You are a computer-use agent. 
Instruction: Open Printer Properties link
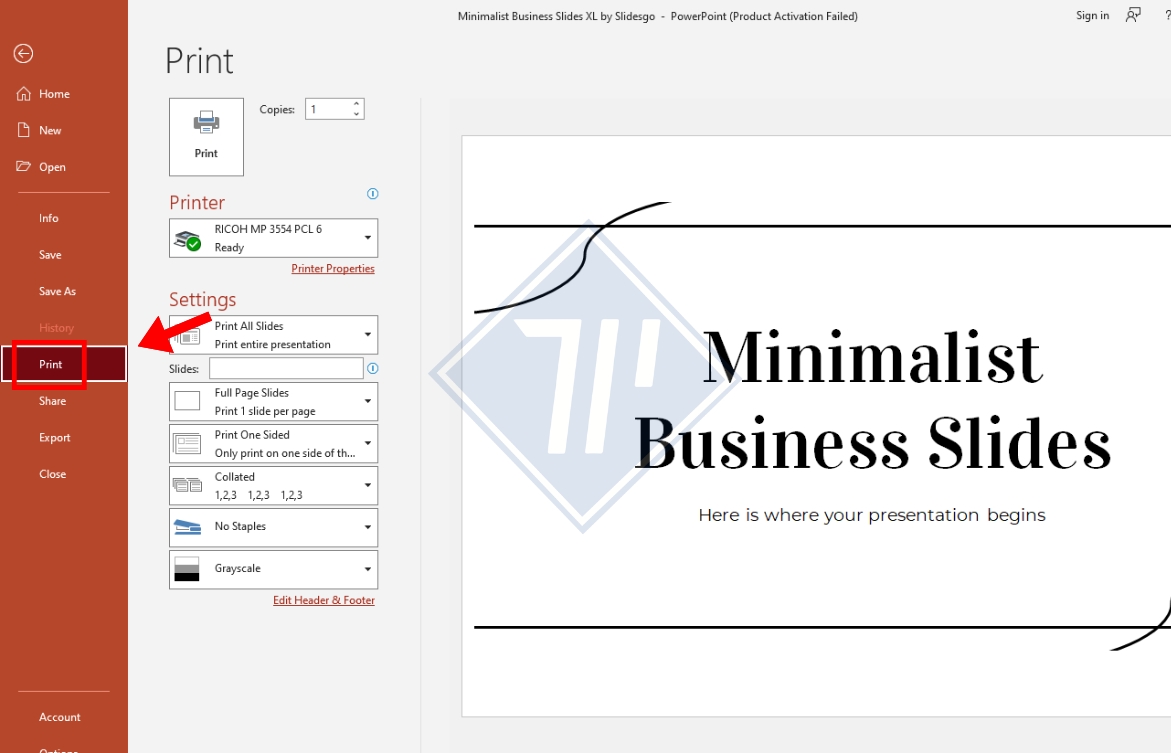tap(333, 268)
